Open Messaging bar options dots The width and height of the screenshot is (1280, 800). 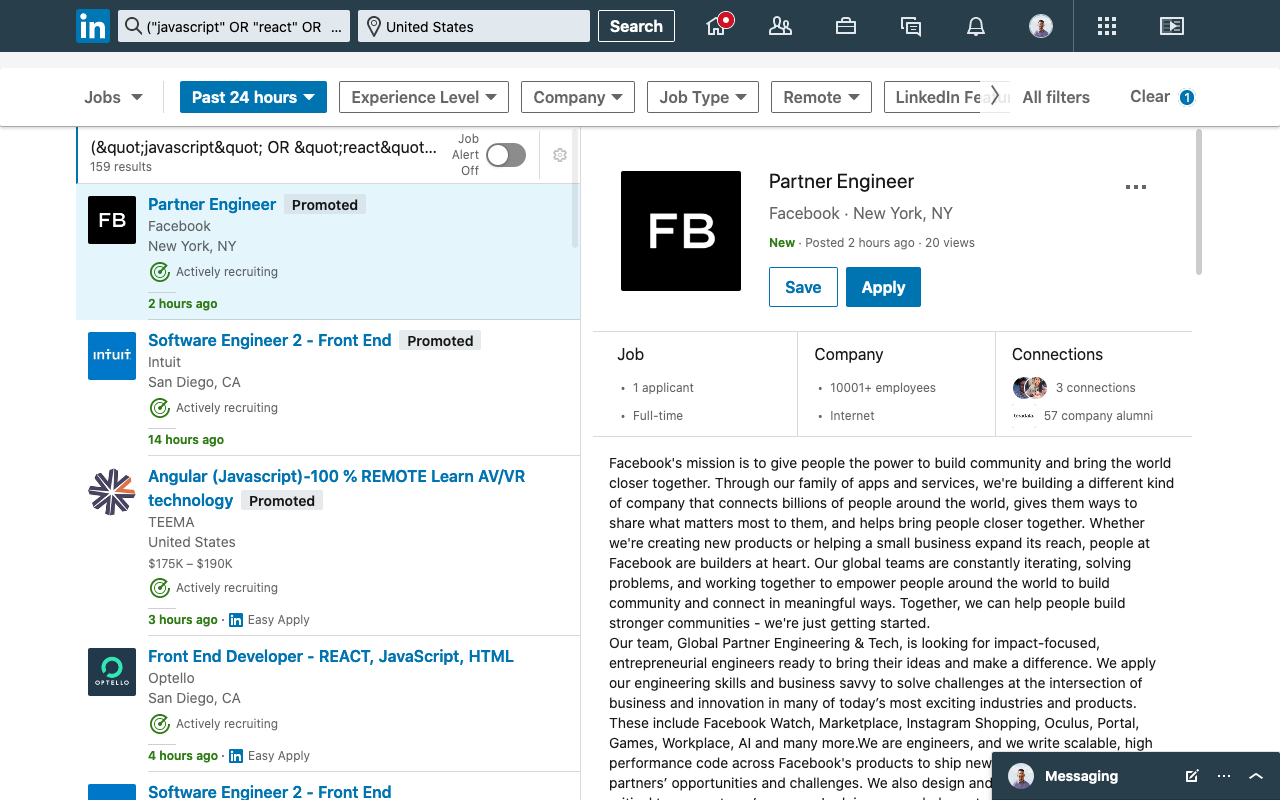pyautogui.click(x=1224, y=776)
